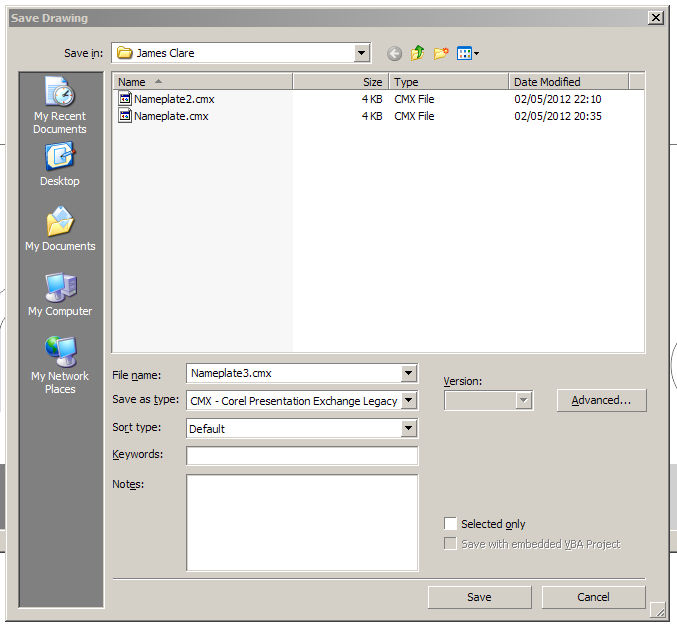
Task: Open the Advanced options button
Action: (x=601, y=400)
